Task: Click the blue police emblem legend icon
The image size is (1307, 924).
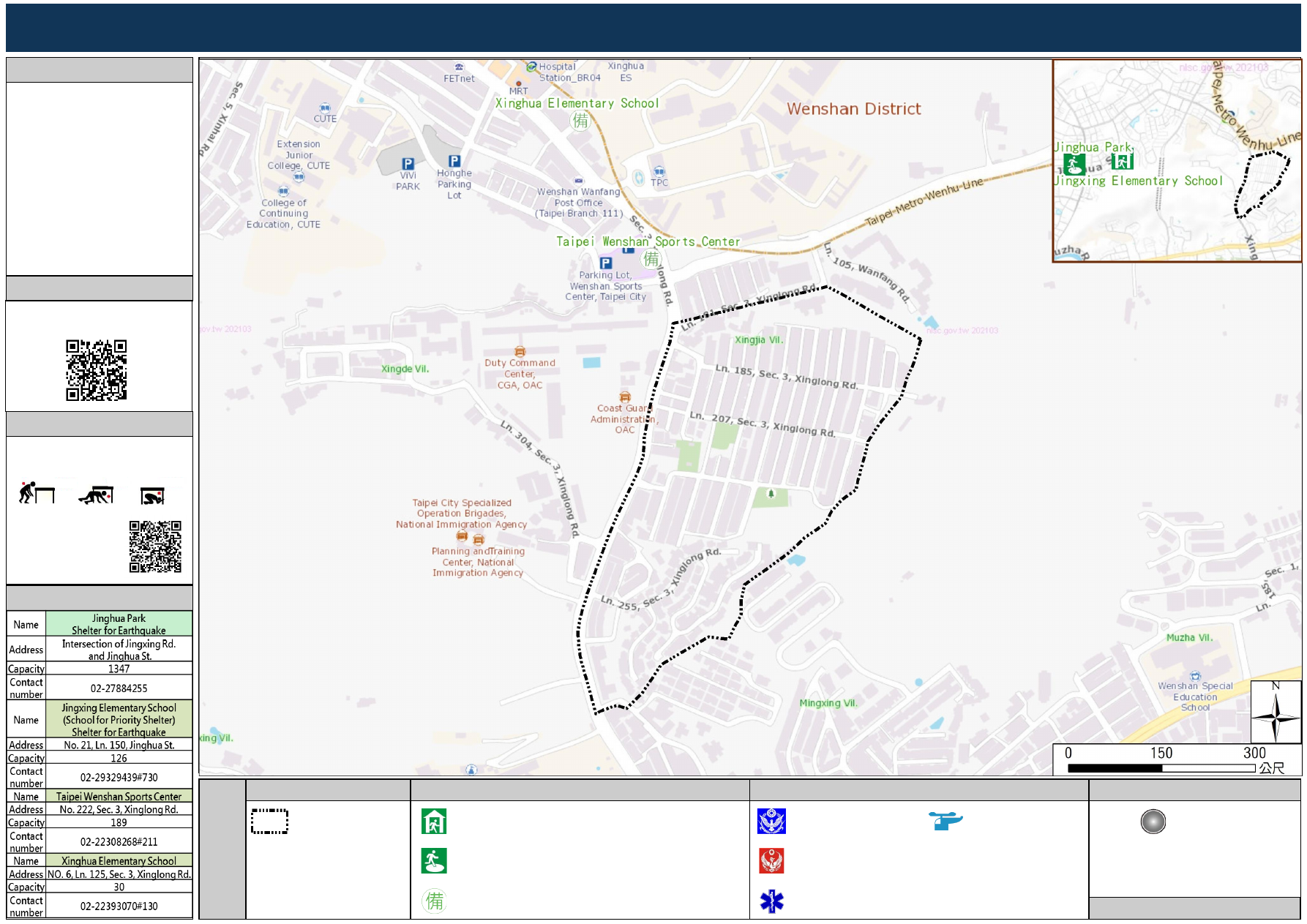Action: click(x=771, y=821)
